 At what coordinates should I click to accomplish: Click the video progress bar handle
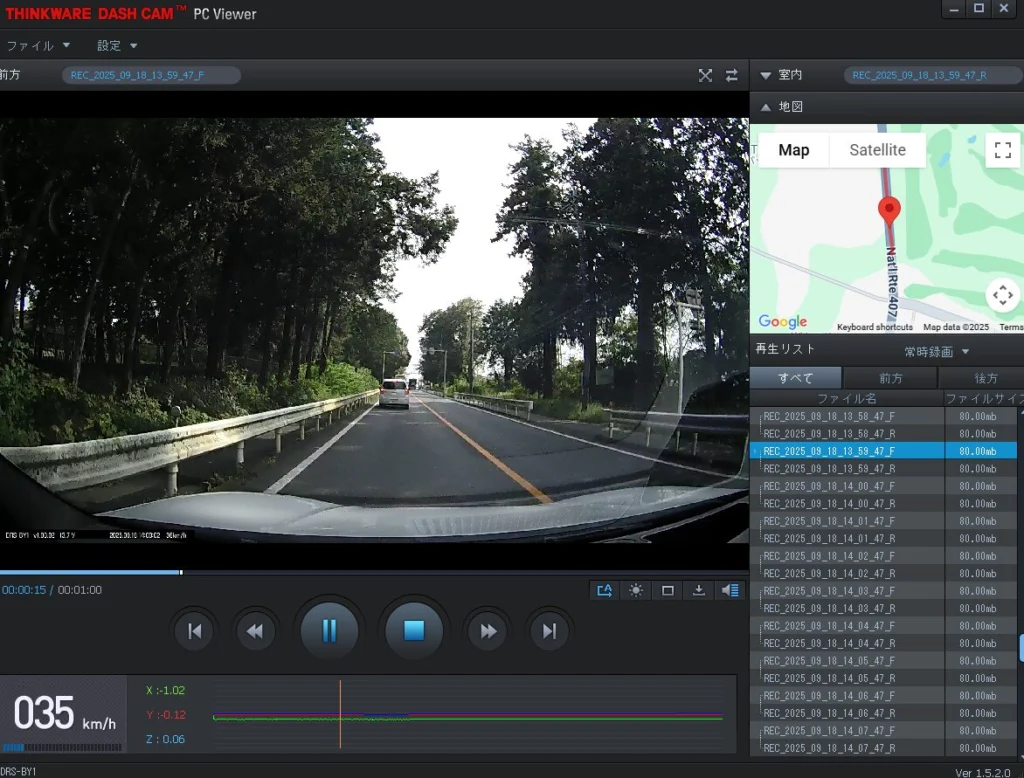click(181, 572)
